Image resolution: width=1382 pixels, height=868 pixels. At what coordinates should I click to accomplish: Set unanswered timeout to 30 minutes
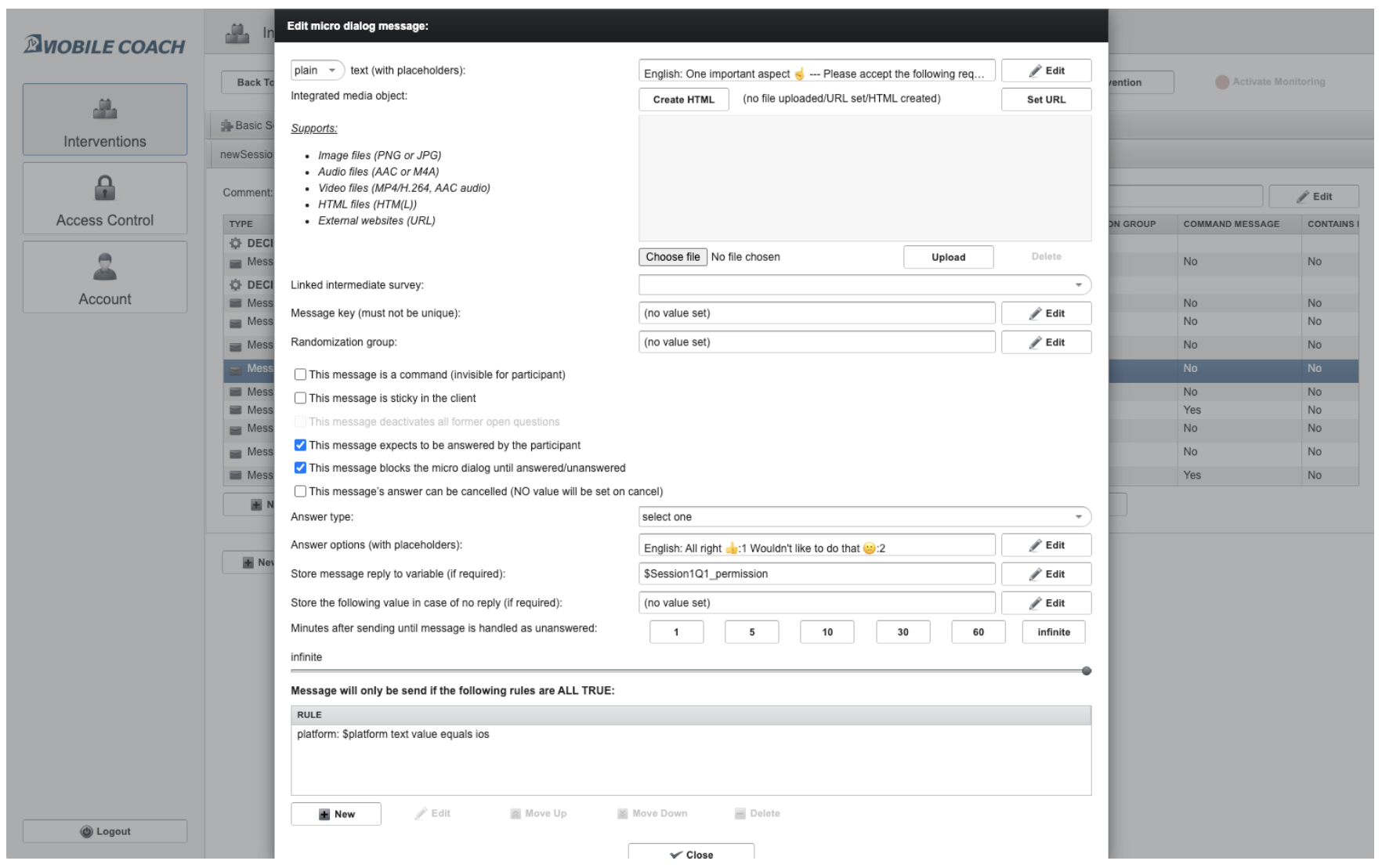point(903,632)
